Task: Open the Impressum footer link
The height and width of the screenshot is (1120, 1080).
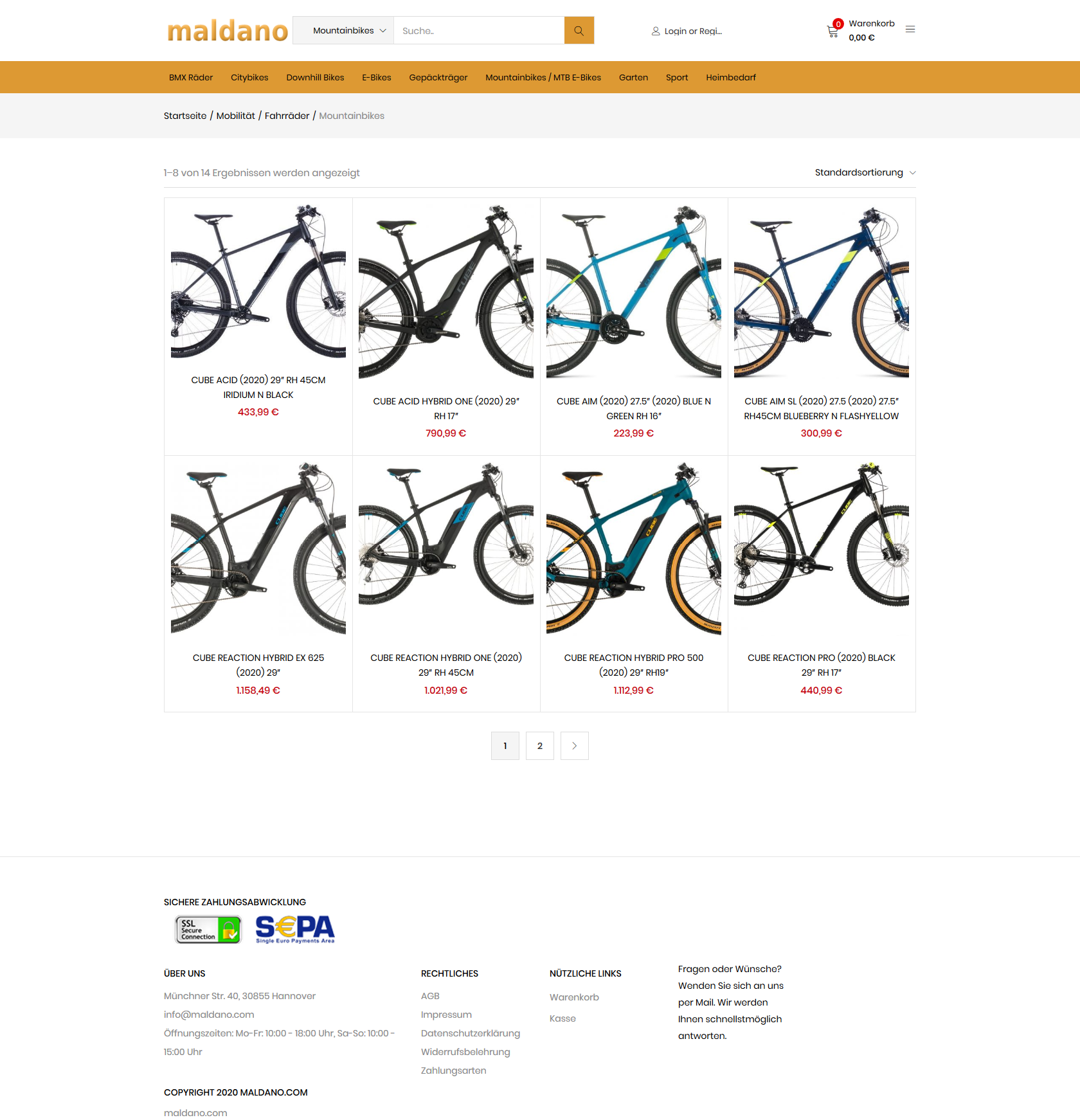Action: point(446,1015)
